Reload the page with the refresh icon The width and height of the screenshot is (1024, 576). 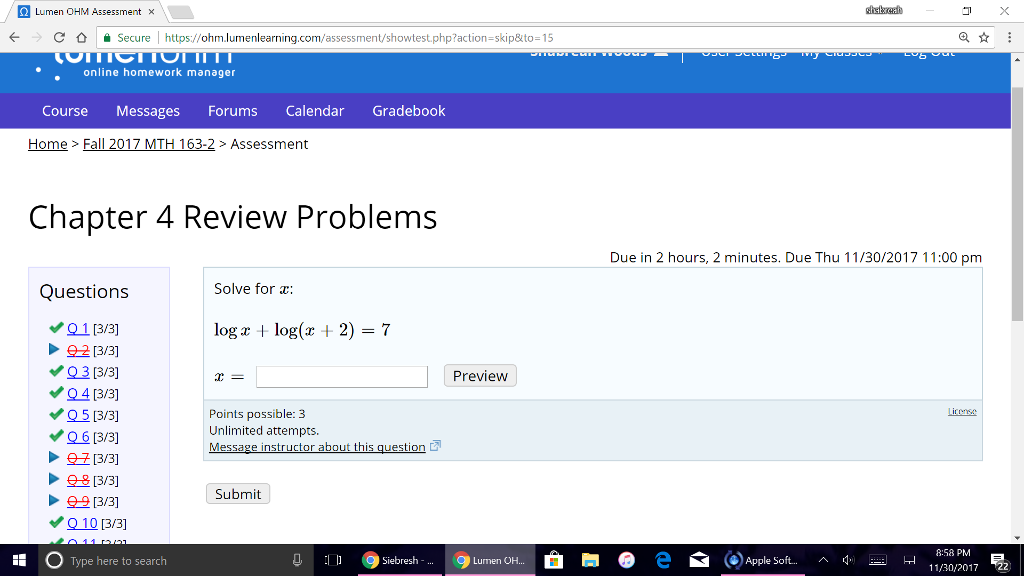[59, 37]
